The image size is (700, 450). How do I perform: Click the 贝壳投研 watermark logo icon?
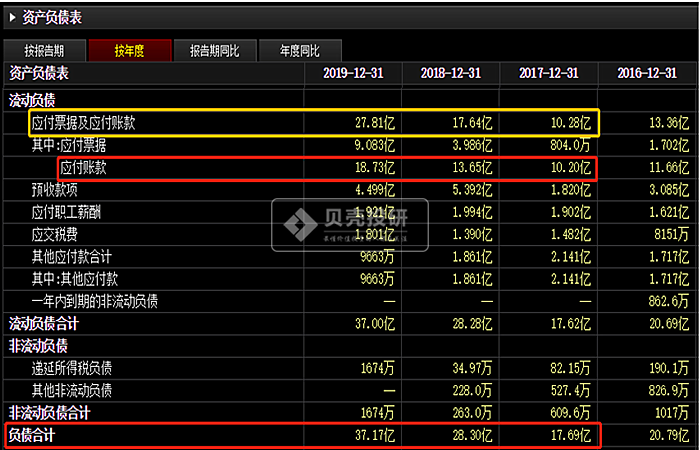[x=298, y=223]
